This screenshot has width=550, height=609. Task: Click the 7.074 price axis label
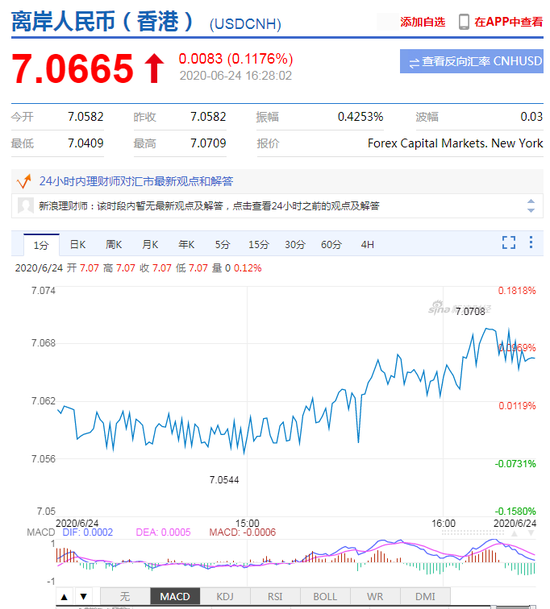pyautogui.click(x=44, y=291)
